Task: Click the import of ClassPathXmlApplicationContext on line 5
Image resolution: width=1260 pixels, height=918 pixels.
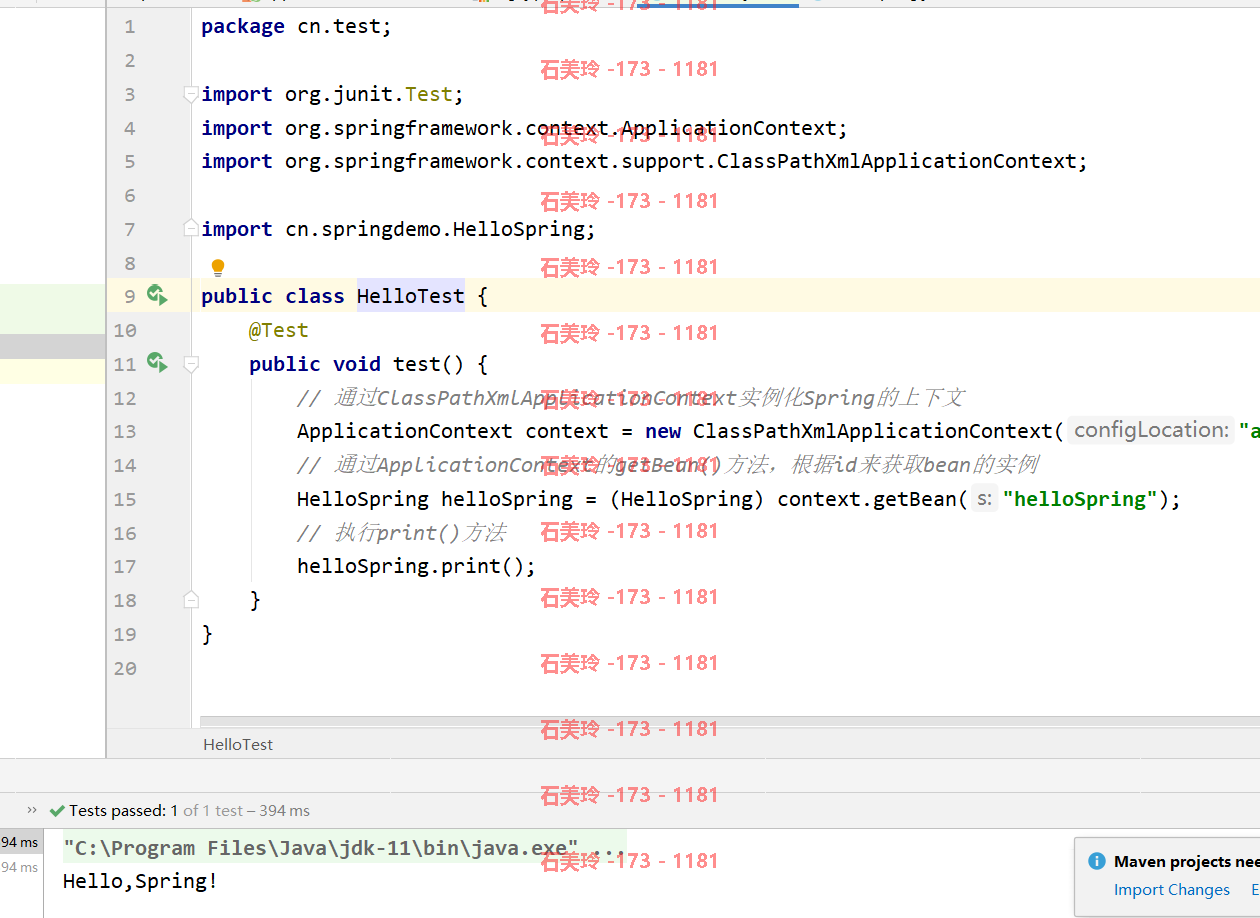Action: pos(644,161)
